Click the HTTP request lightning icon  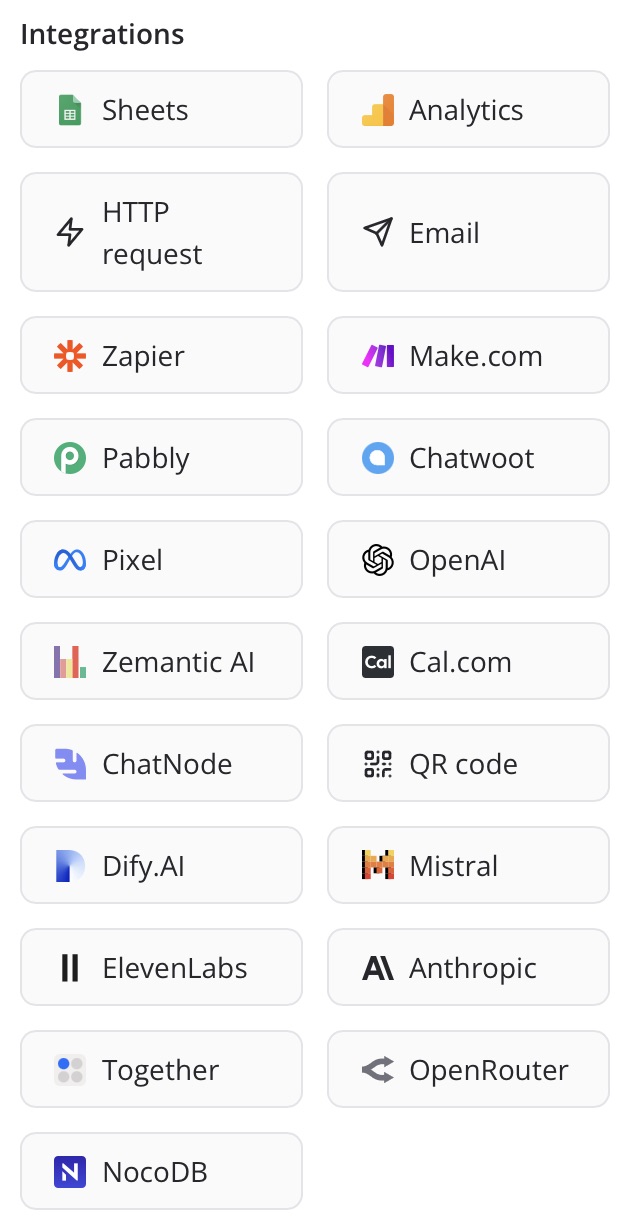70,233
